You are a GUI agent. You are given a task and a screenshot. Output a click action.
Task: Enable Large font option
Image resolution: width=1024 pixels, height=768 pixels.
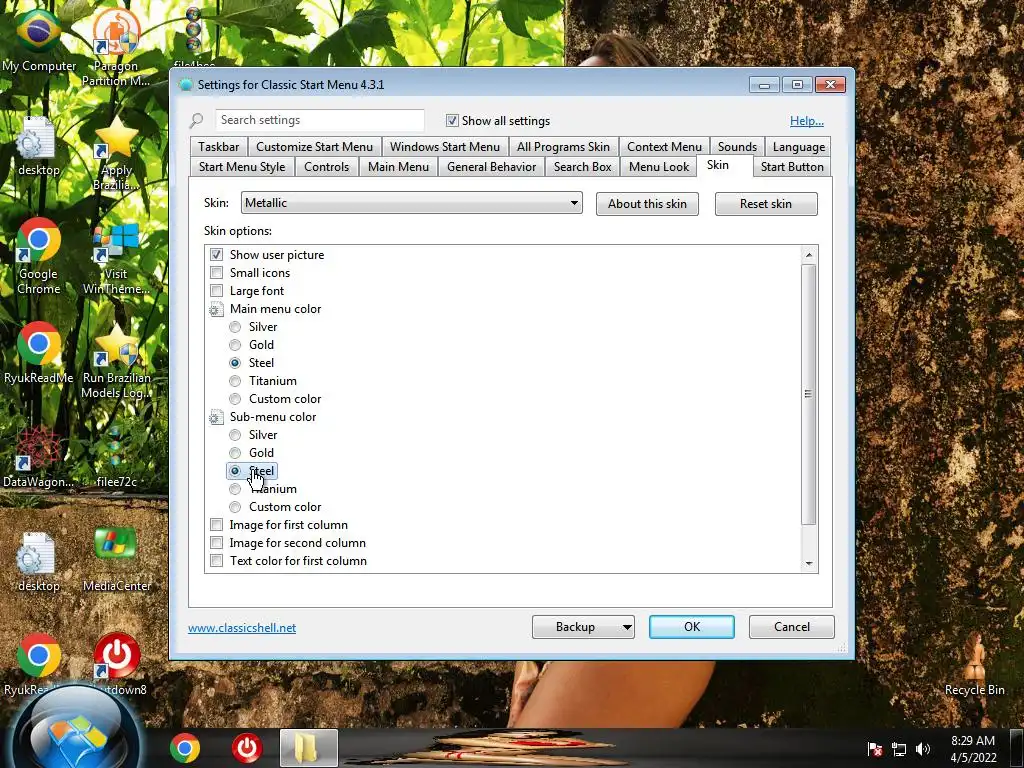(216, 291)
